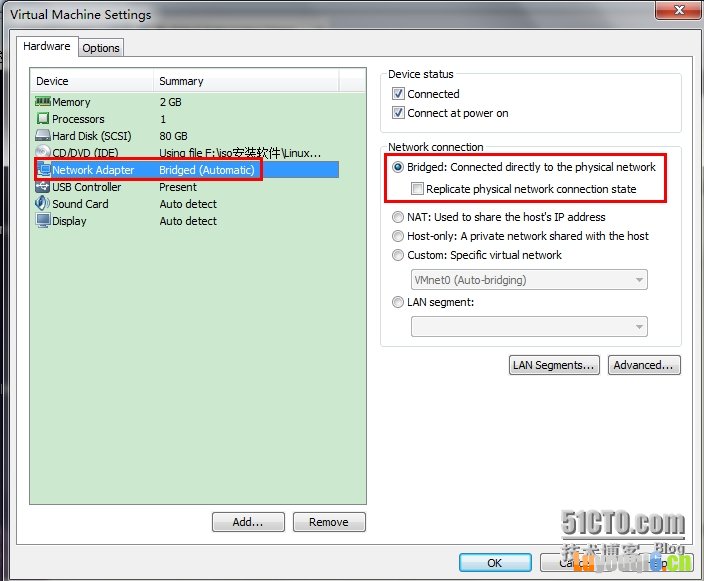Enable Replicate physical network connection state
Image resolution: width=704 pixels, height=581 pixels.
point(417,189)
